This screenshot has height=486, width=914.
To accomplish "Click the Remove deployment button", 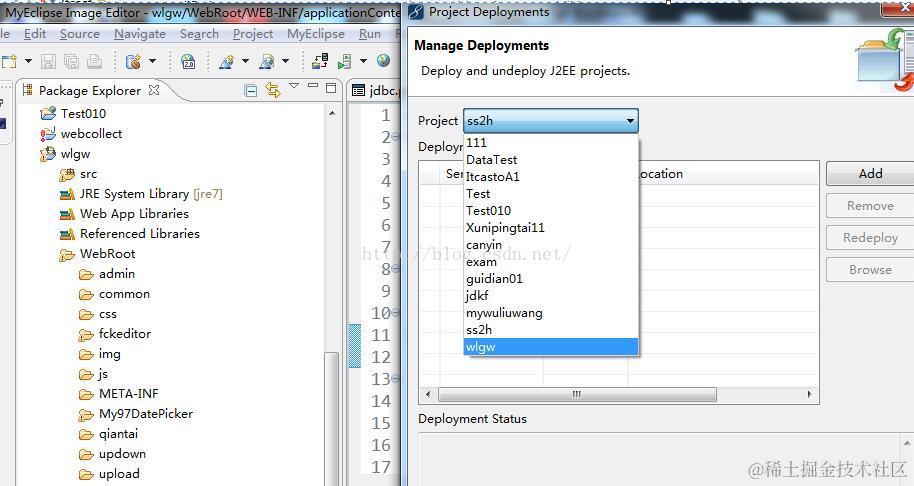I will point(870,206).
